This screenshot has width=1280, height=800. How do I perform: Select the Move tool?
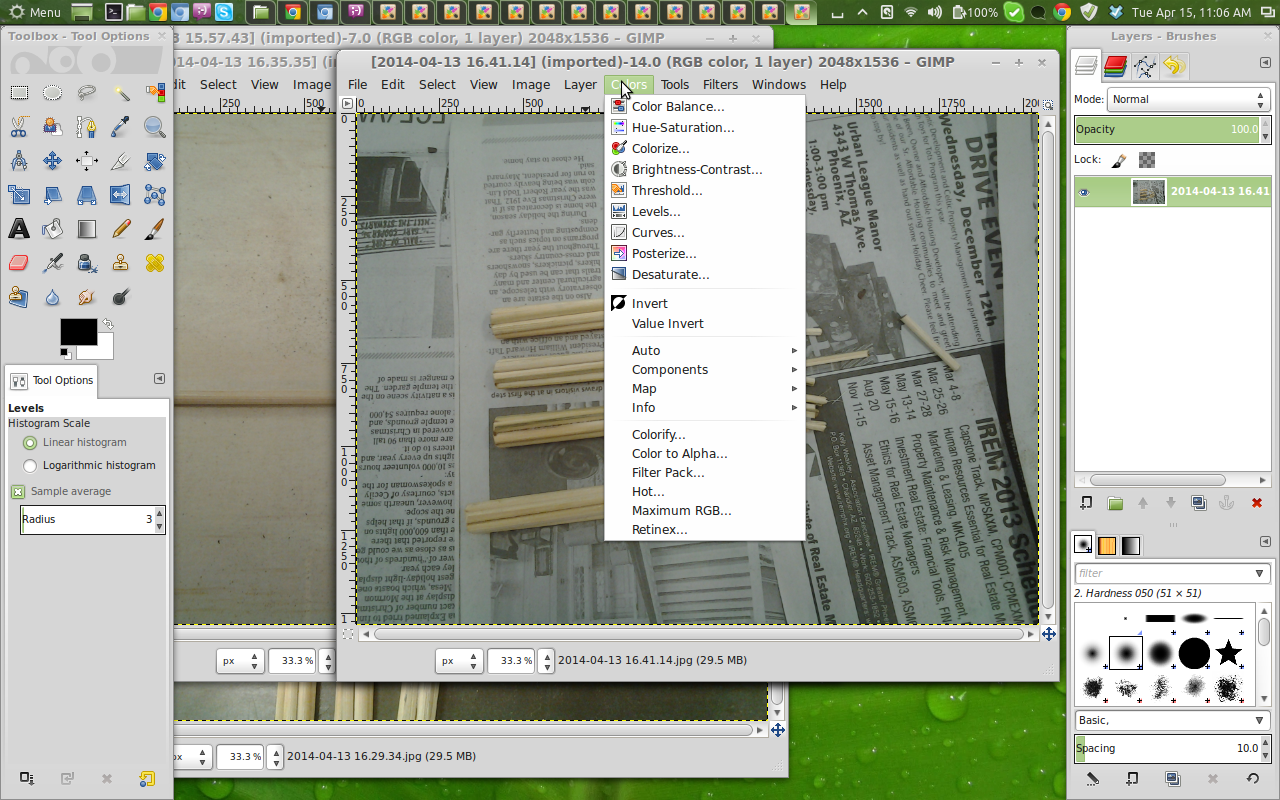pyautogui.click(x=50, y=160)
